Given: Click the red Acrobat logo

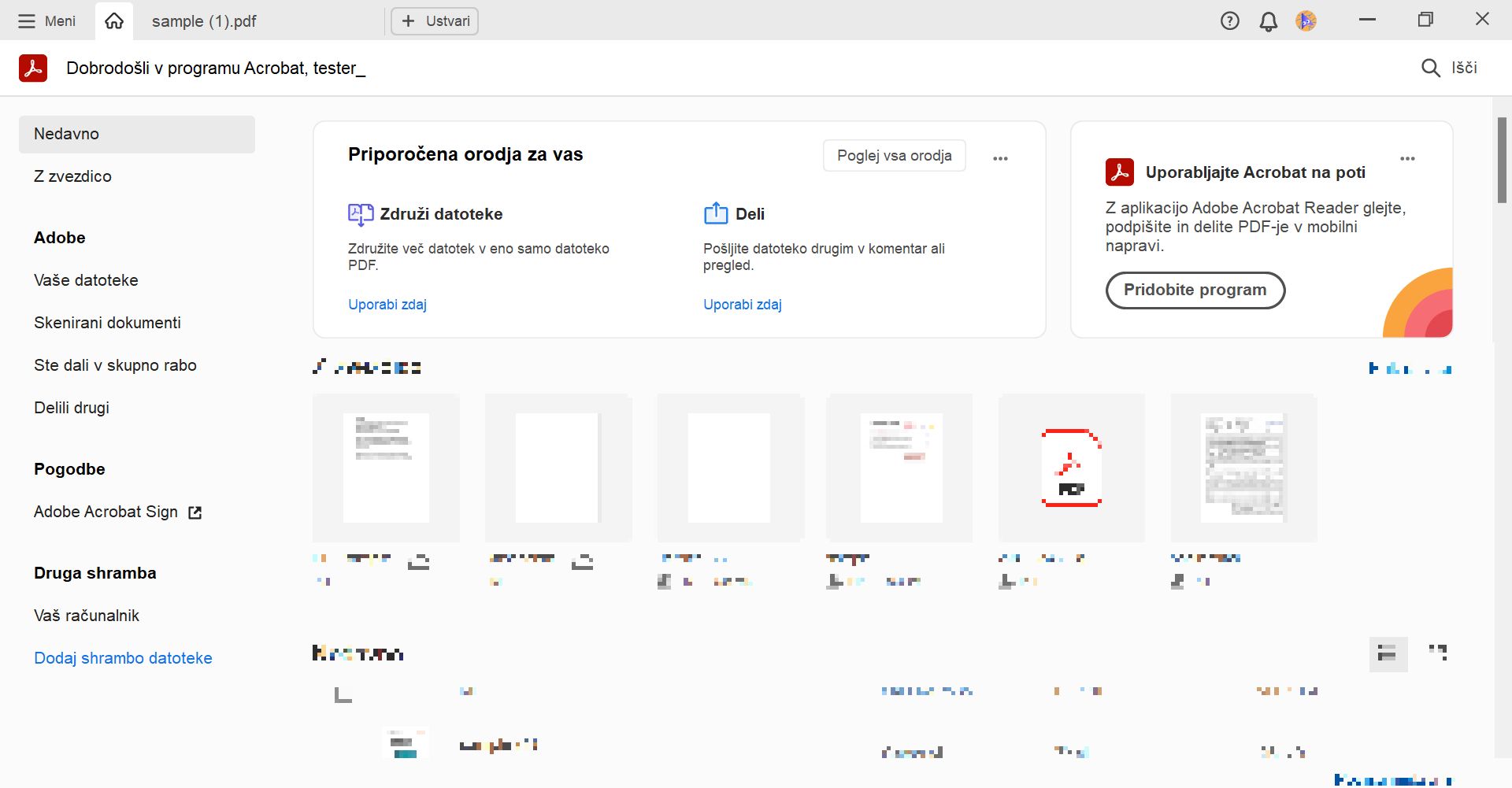Looking at the screenshot, I should (x=32, y=68).
